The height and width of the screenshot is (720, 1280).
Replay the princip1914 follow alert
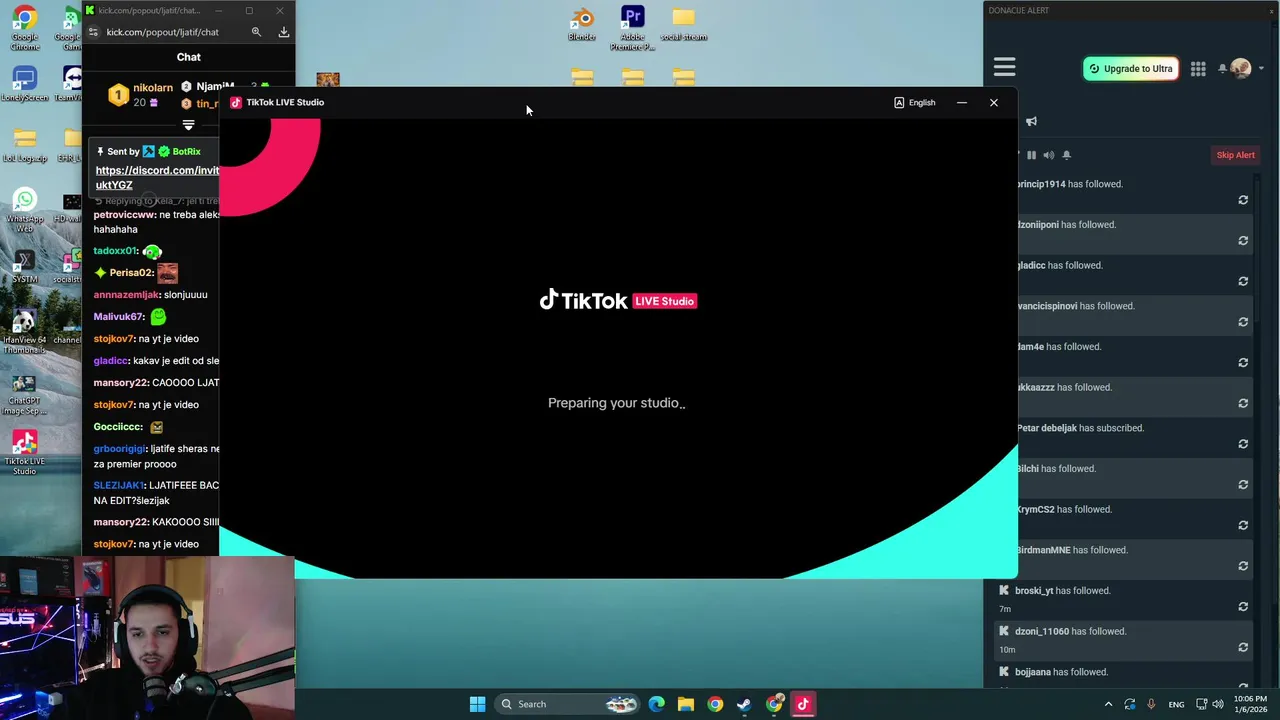coord(1243,200)
